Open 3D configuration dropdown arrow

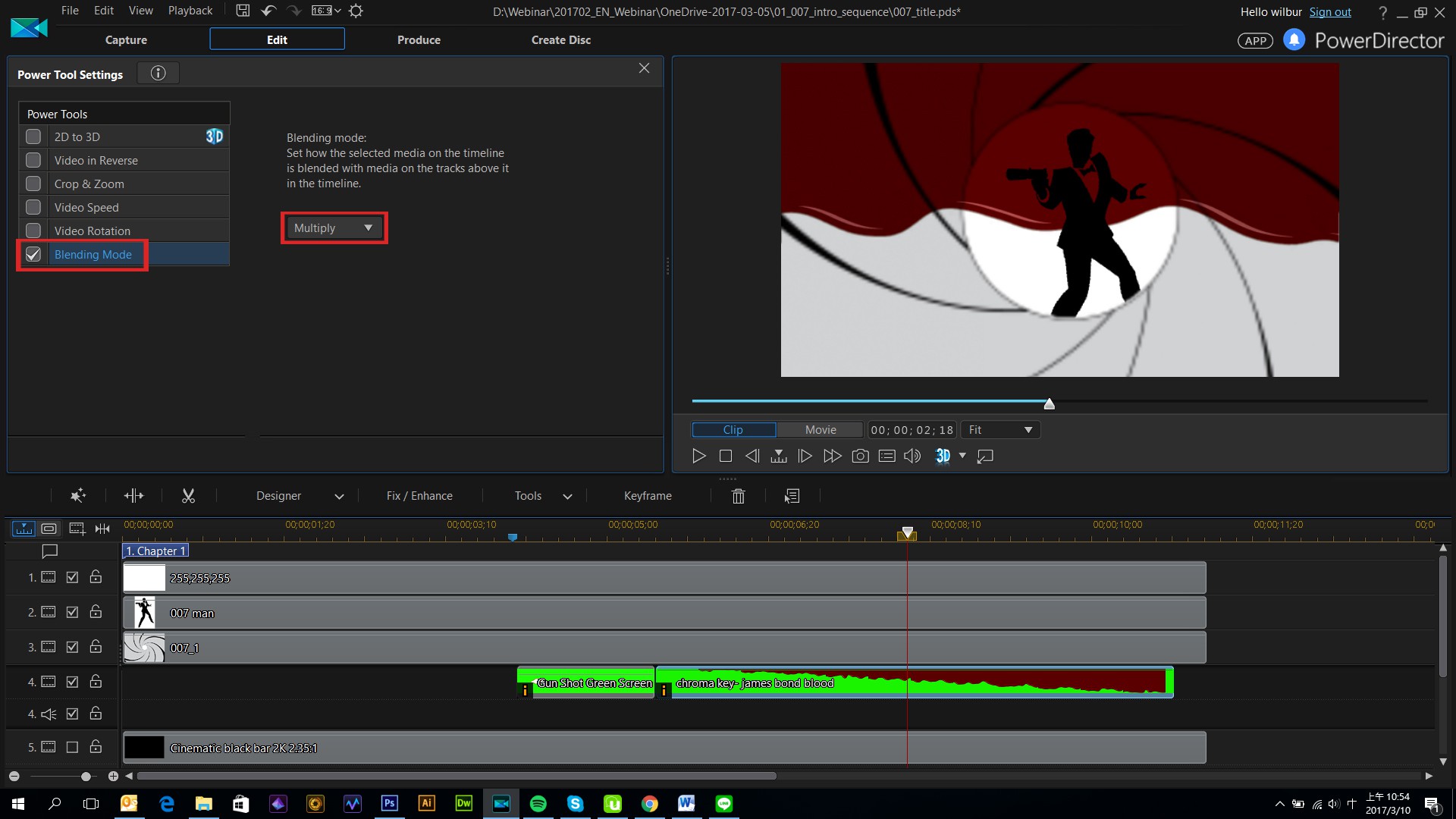[x=962, y=456]
